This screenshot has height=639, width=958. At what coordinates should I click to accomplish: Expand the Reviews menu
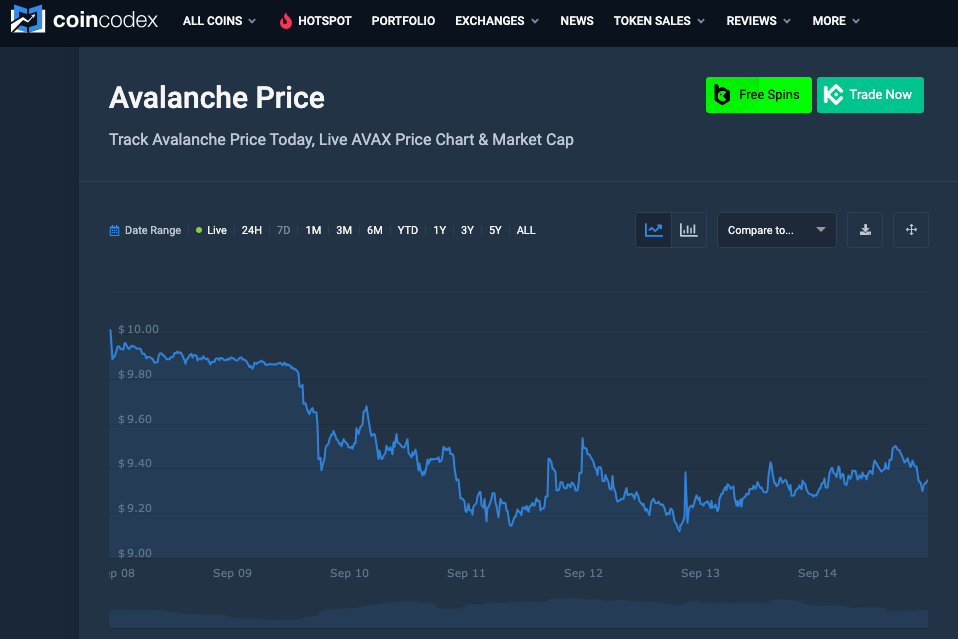[x=758, y=21]
